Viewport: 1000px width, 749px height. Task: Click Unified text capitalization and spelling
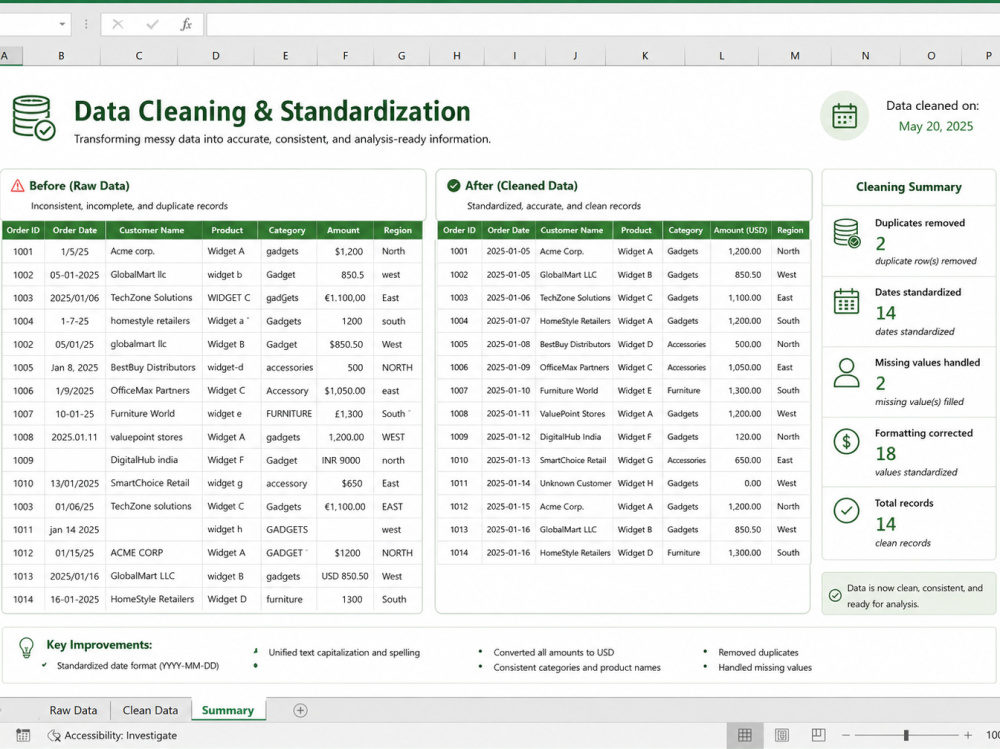coord(344,652)
